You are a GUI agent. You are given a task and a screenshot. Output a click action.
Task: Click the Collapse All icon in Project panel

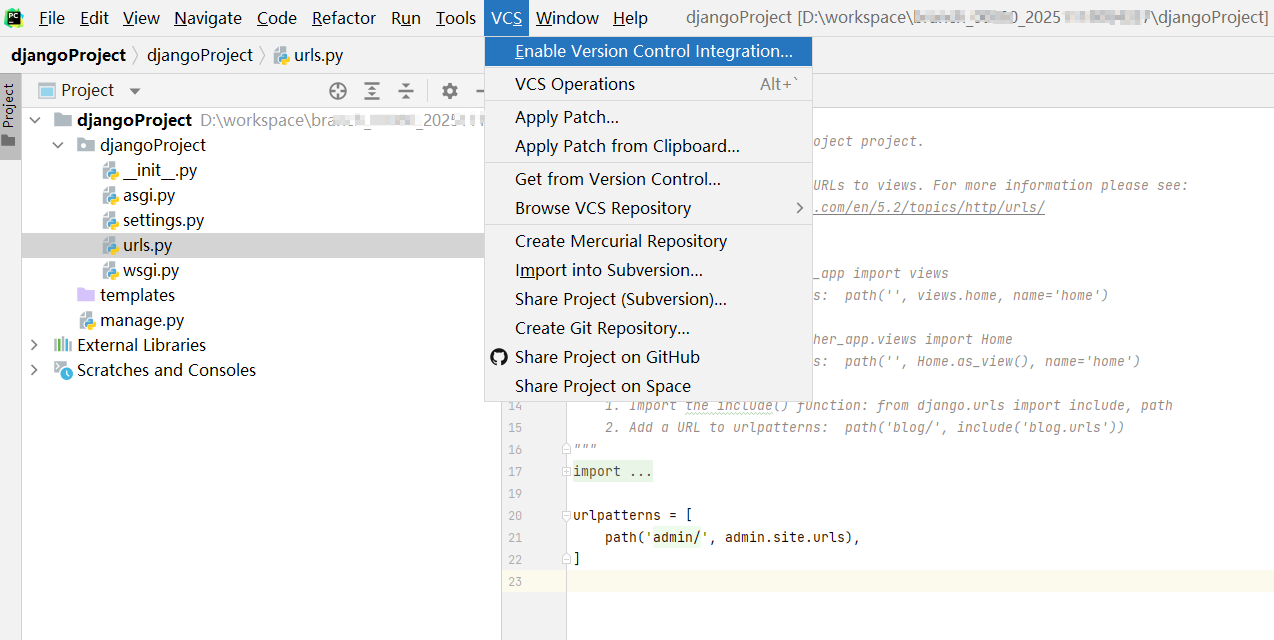point(406,91)
